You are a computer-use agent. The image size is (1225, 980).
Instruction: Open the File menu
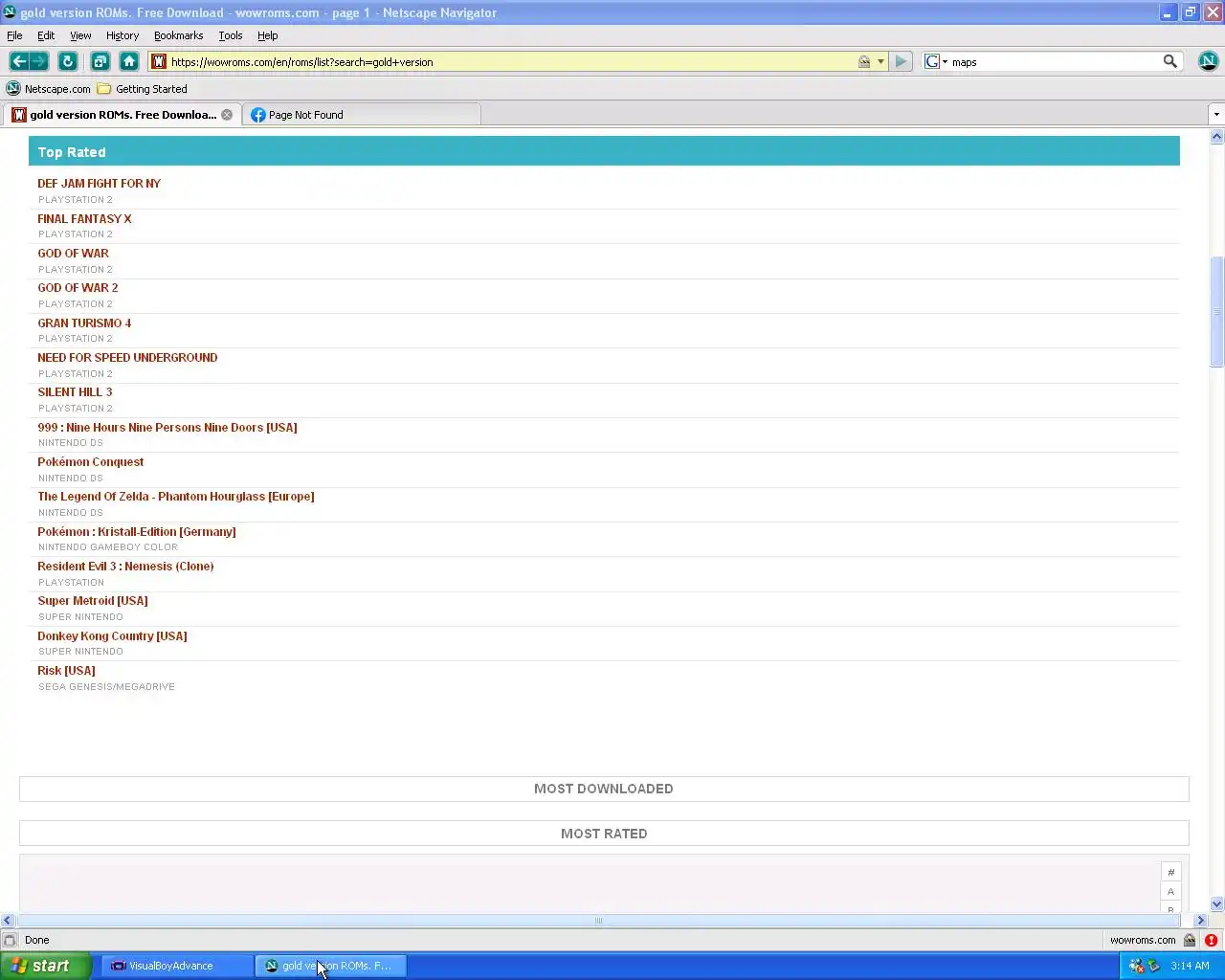(14, 35)
